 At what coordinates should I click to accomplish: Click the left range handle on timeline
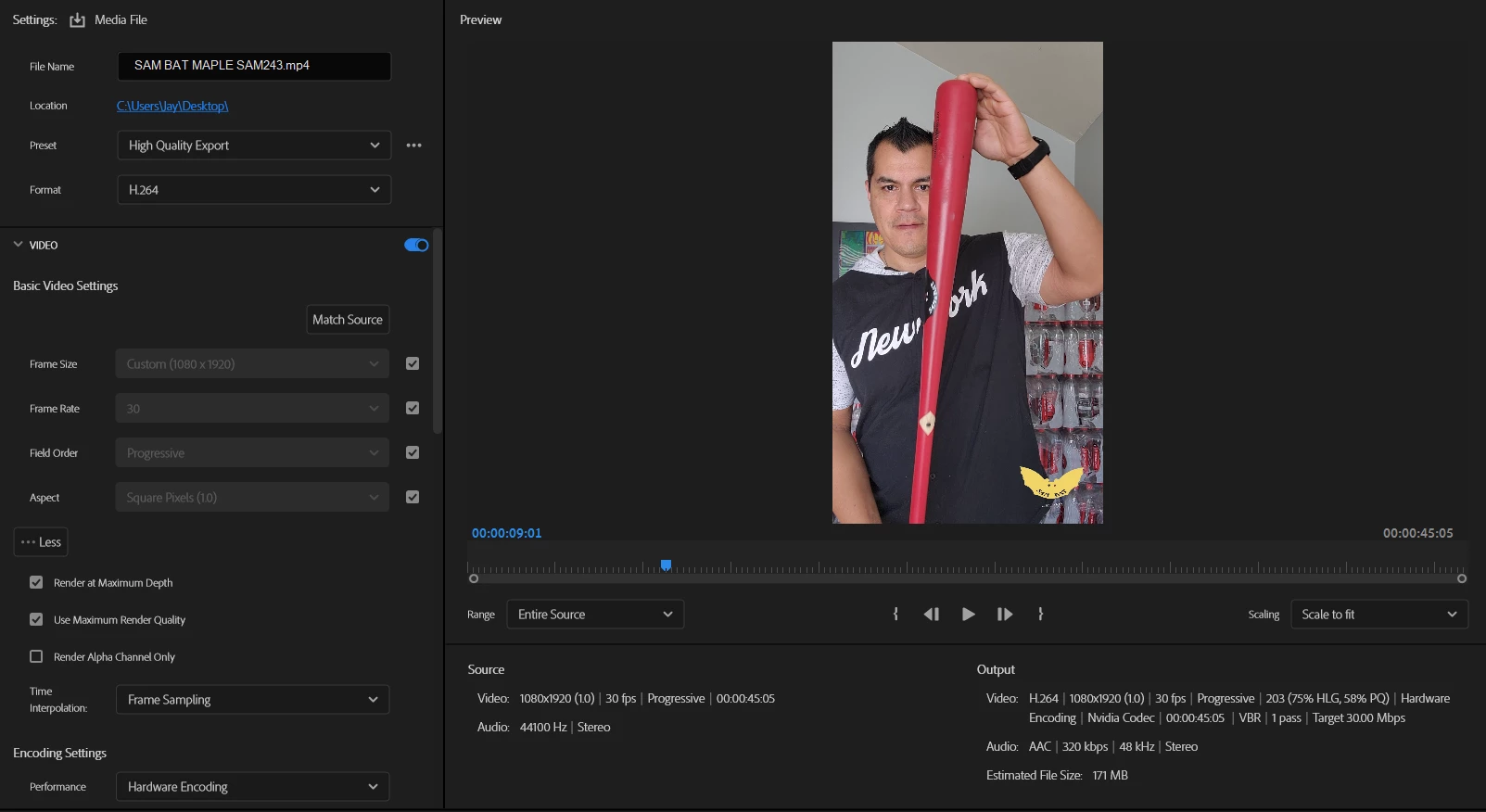[474, 578]
